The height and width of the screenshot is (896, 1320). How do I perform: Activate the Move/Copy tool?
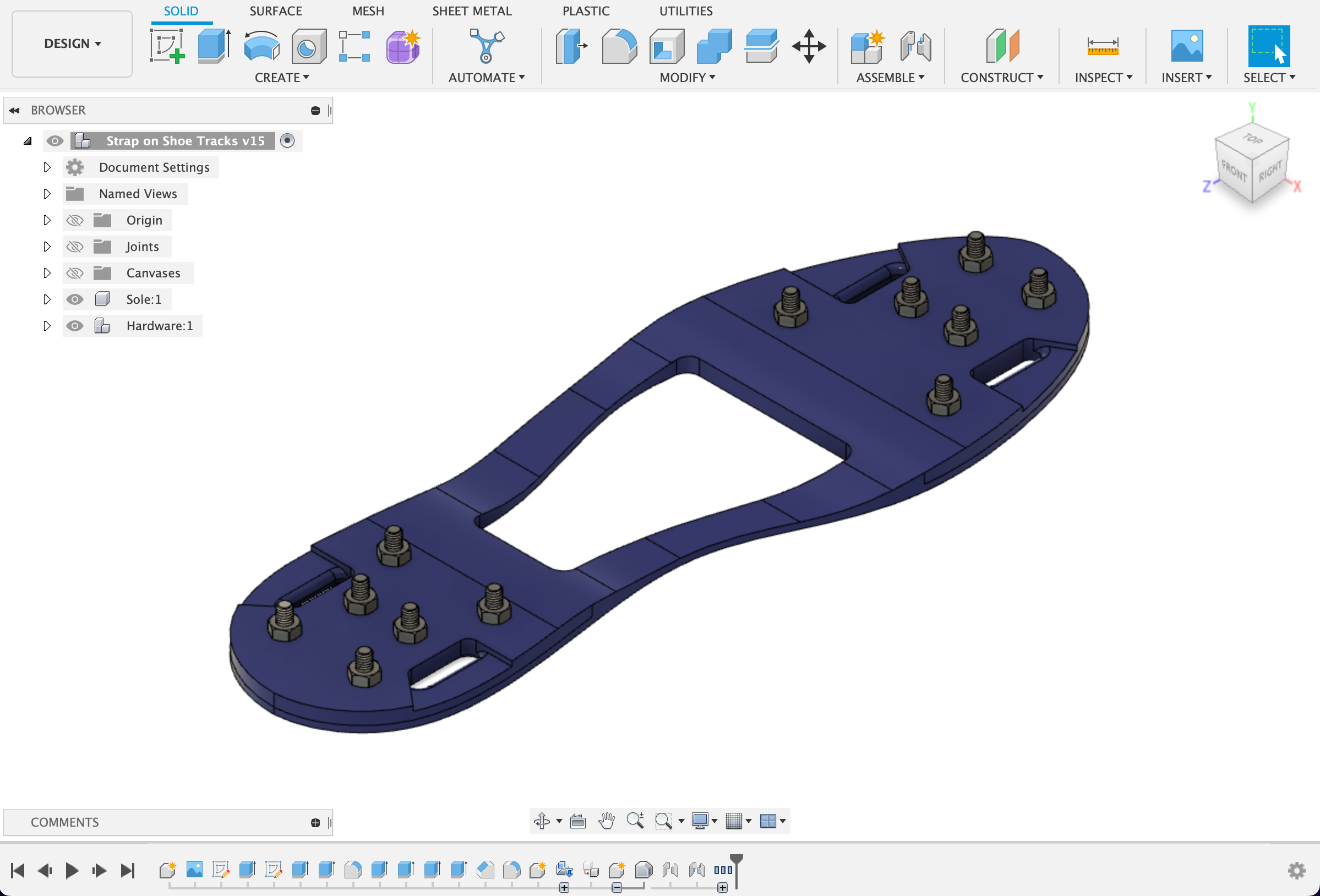(x=809, y=47)
